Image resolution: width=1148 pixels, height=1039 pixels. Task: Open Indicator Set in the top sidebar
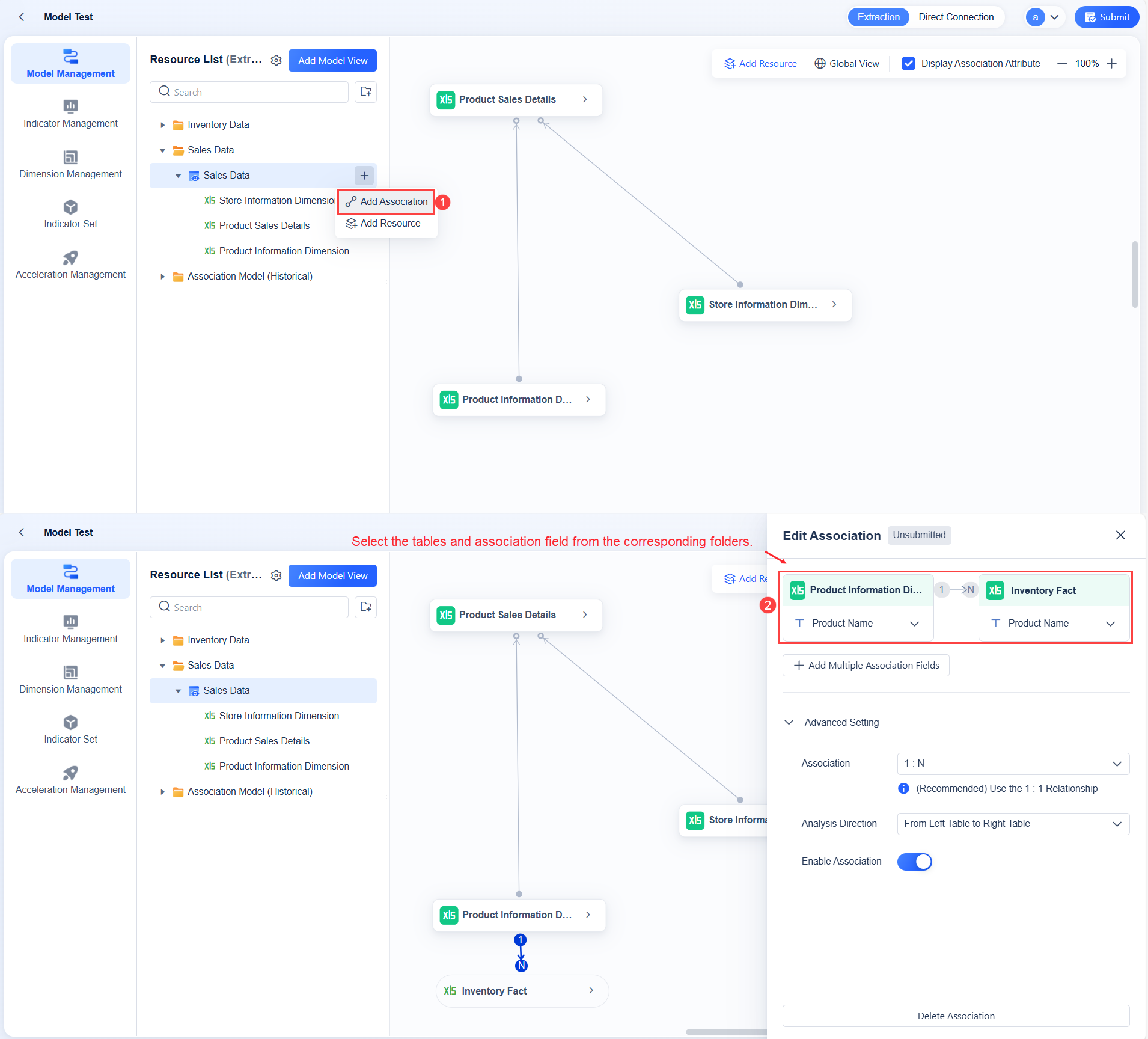pyautogui.click(x=70, y=215)
